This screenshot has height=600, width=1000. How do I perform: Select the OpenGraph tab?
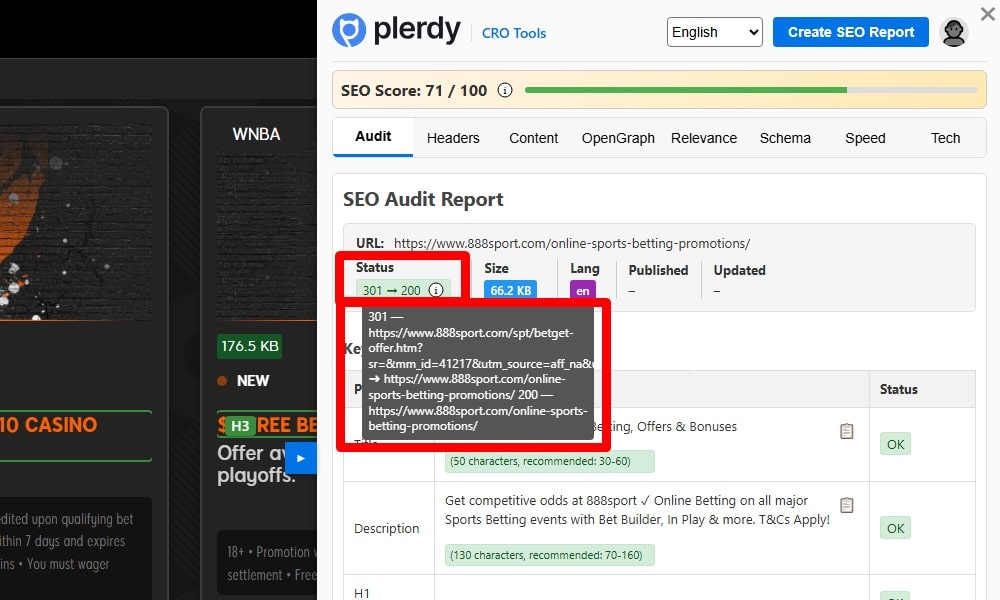(617, 138)
